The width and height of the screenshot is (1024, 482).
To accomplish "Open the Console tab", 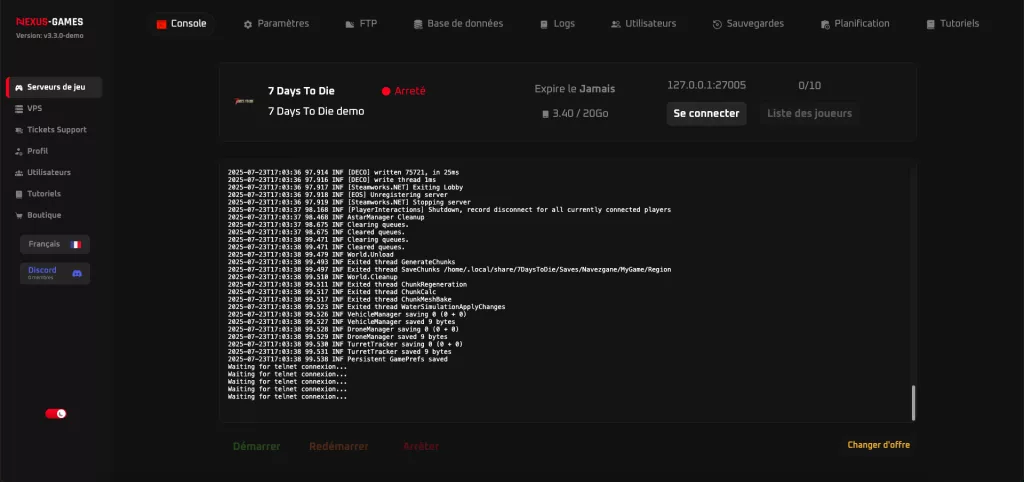I will (x=182, y=24).
